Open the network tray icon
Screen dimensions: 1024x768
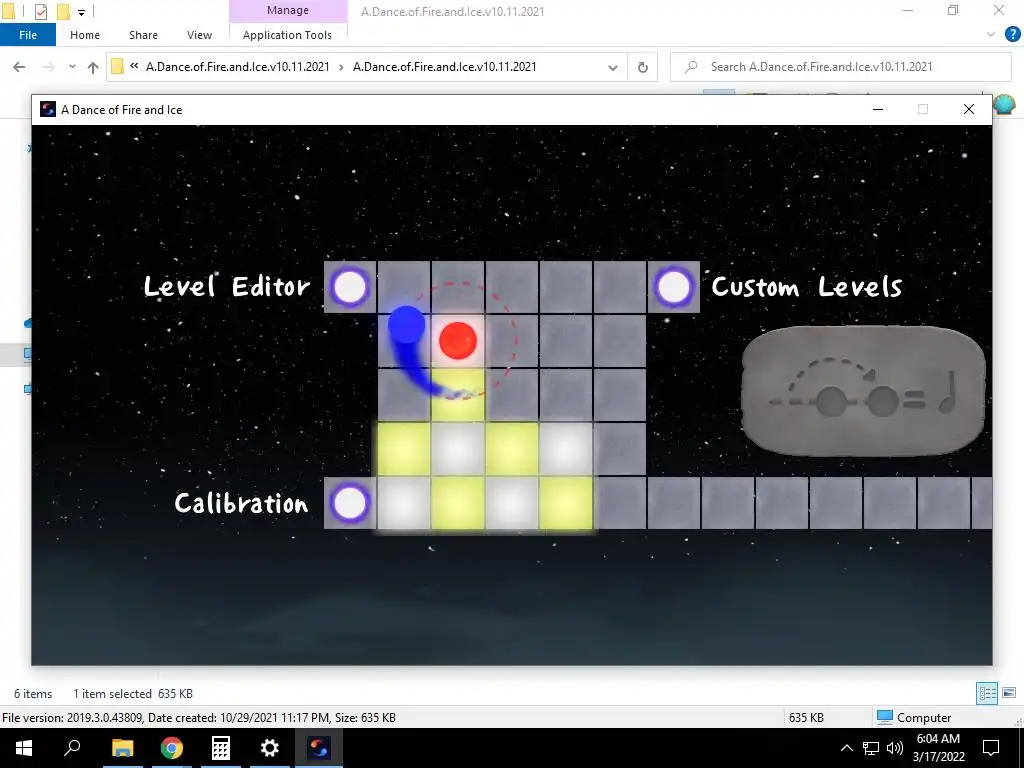pyautogui.click(x=871, y=748)
